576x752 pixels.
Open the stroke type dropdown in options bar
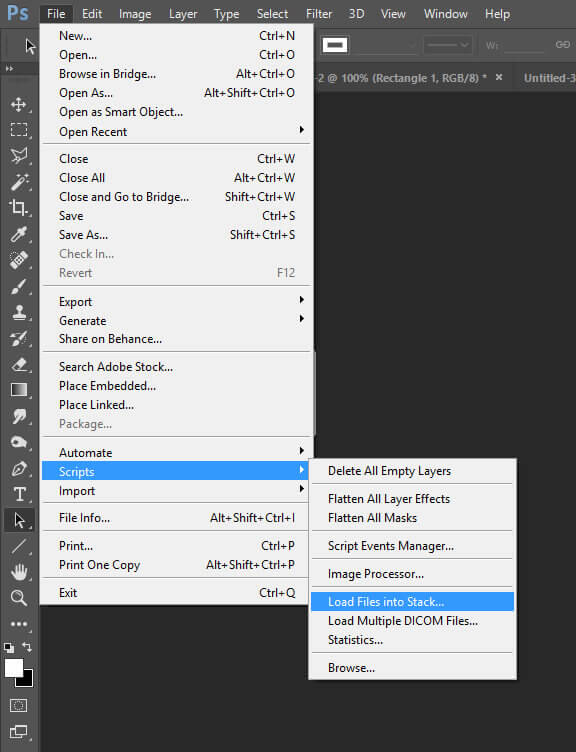point(447,46)
